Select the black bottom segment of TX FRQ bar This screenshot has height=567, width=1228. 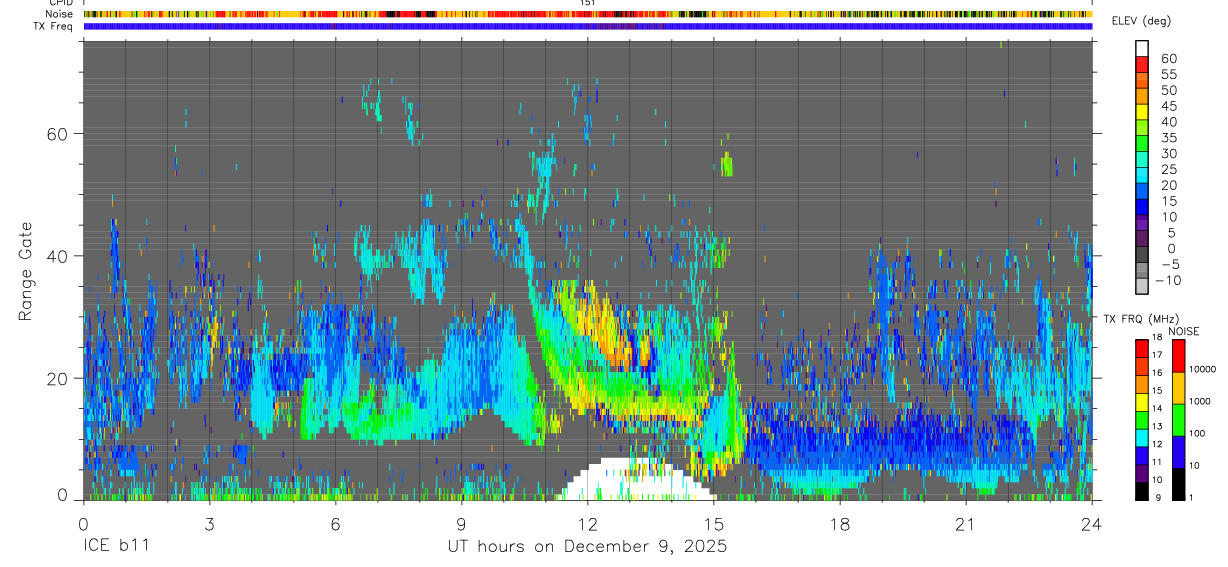click(1142, 491)
